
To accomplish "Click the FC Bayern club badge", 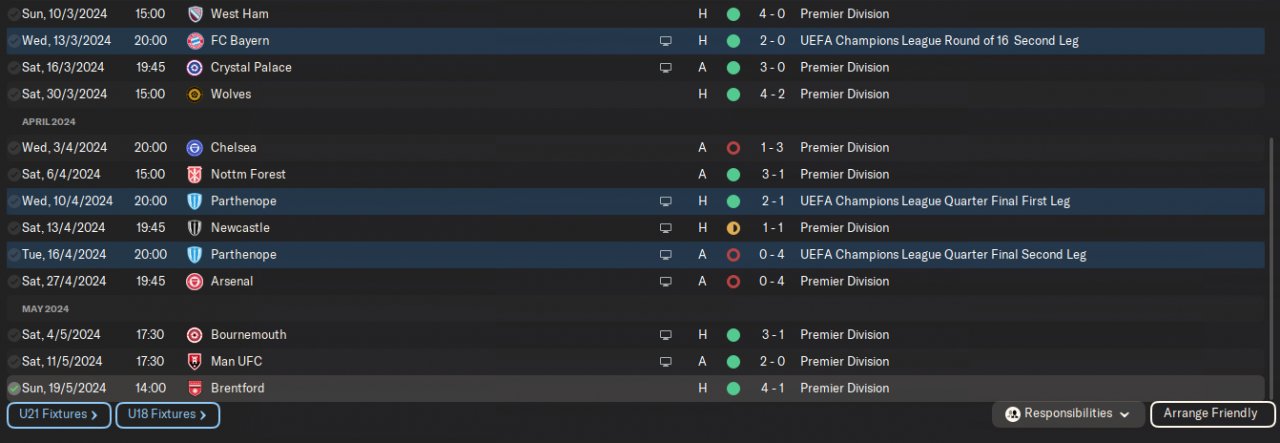I will (x=195, y=41).
